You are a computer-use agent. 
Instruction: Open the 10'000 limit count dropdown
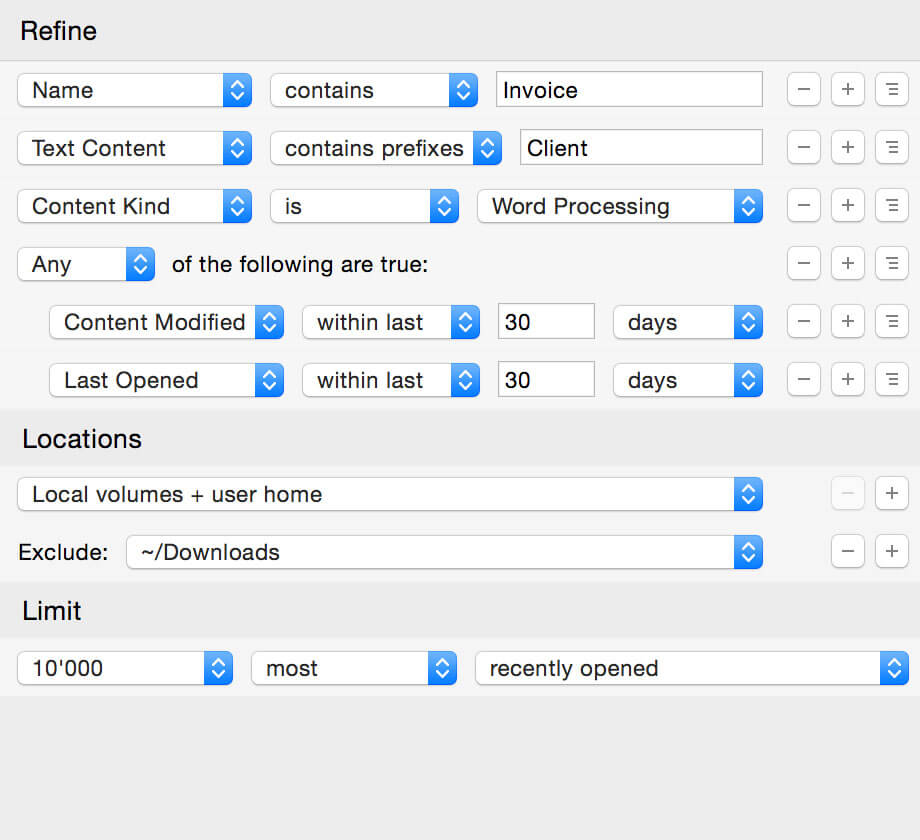coord(125,668)
